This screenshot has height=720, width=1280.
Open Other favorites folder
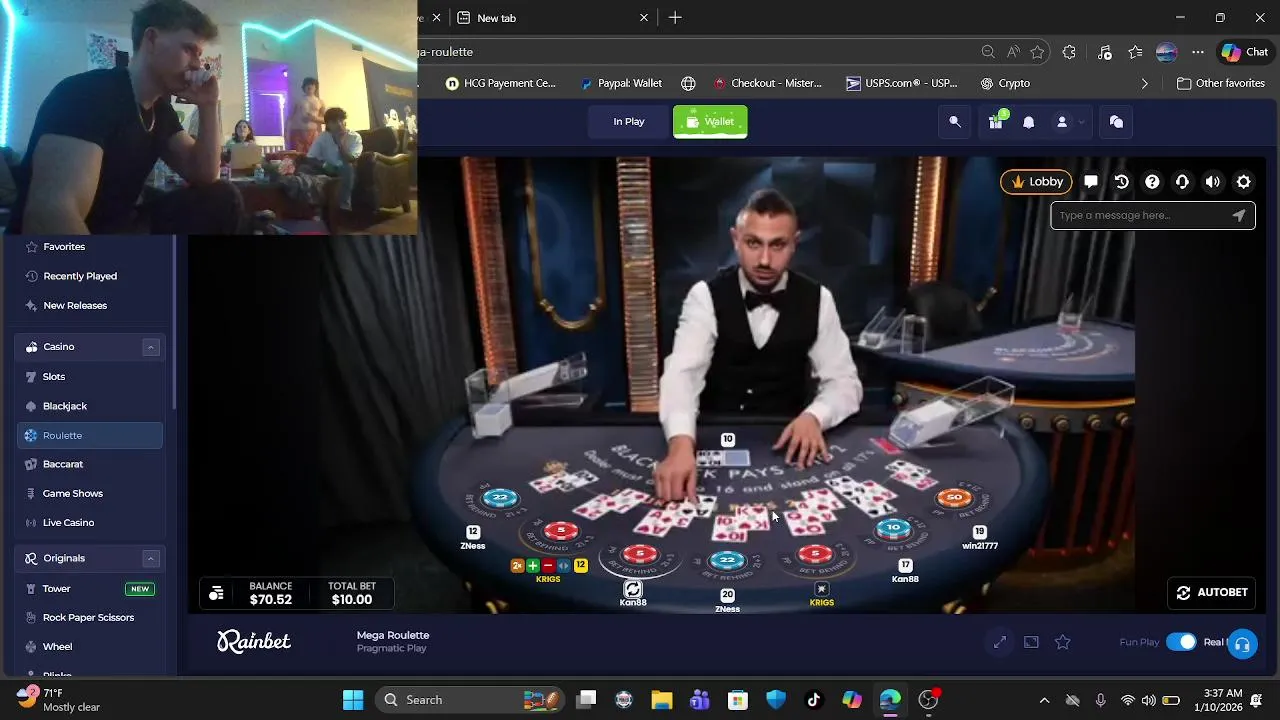1221,83
